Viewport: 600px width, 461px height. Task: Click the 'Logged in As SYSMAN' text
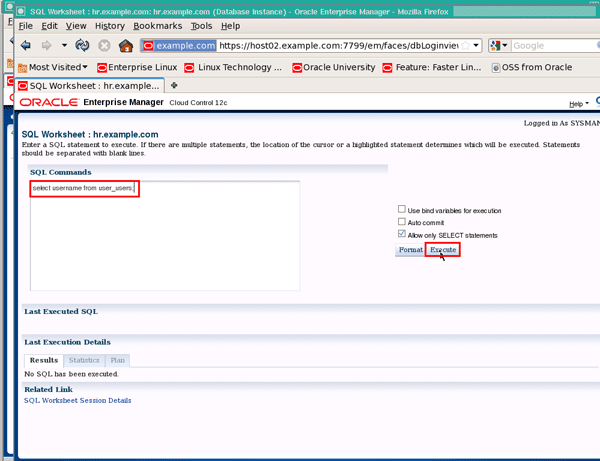point(562,123)
